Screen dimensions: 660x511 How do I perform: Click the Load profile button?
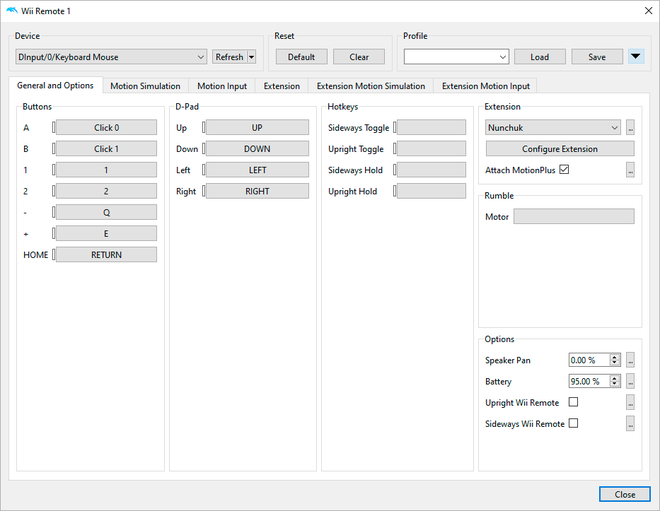pyautogui.click(x=540, y=57)
